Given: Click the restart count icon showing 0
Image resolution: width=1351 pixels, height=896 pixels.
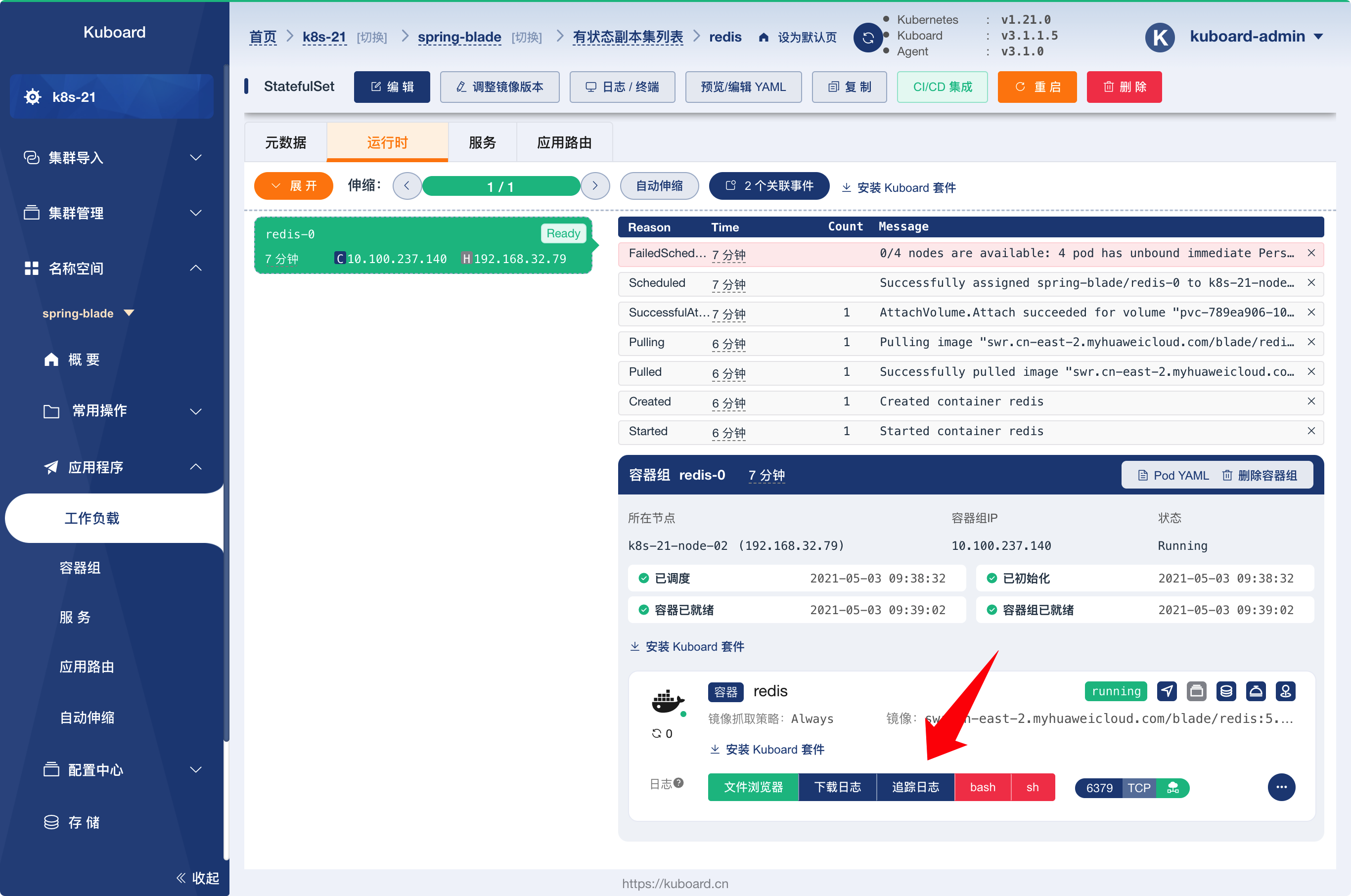Looking at the screenshot, I should pyautogui.click(x=657, y=734).
